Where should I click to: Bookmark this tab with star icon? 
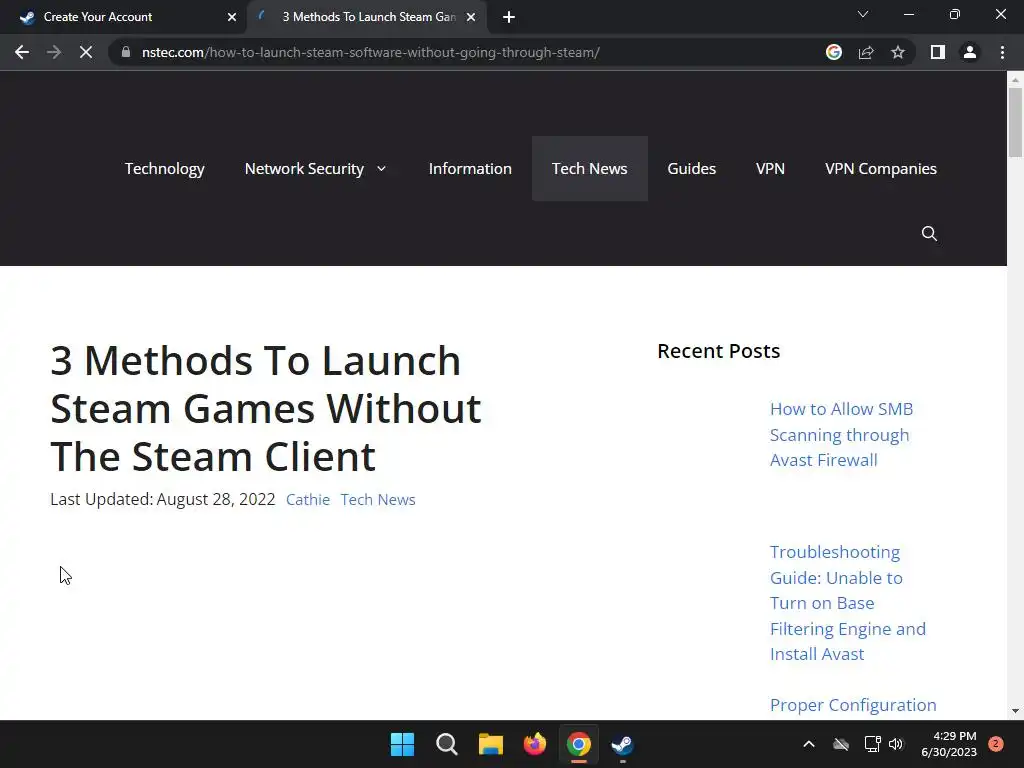click(x=898, y=52)
